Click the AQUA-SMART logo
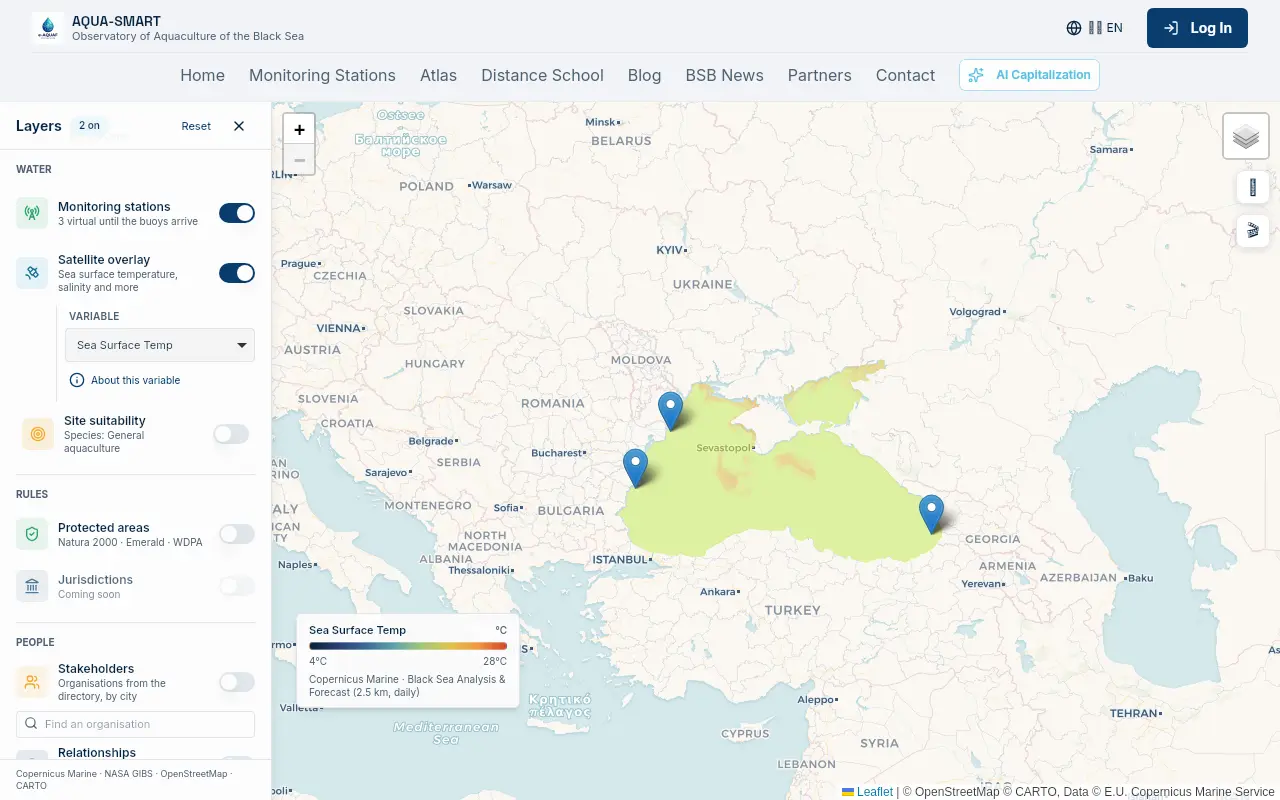The width and height of the screenshot is (1280, 800). pos(48,28)
